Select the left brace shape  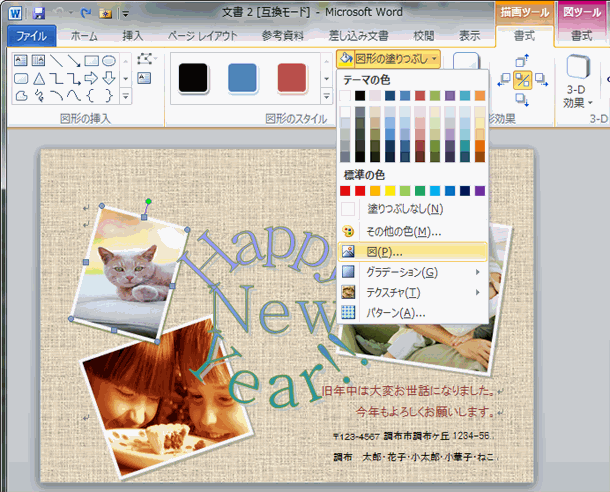point(91,95)
